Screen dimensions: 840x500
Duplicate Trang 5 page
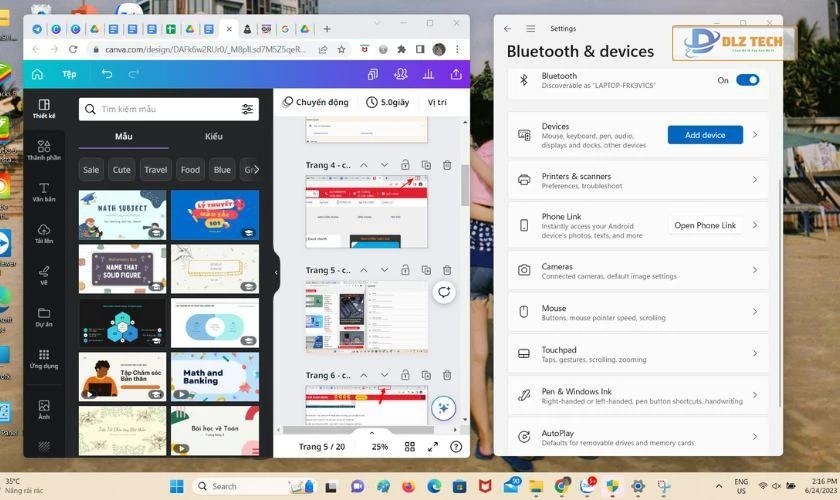point(426,270)
